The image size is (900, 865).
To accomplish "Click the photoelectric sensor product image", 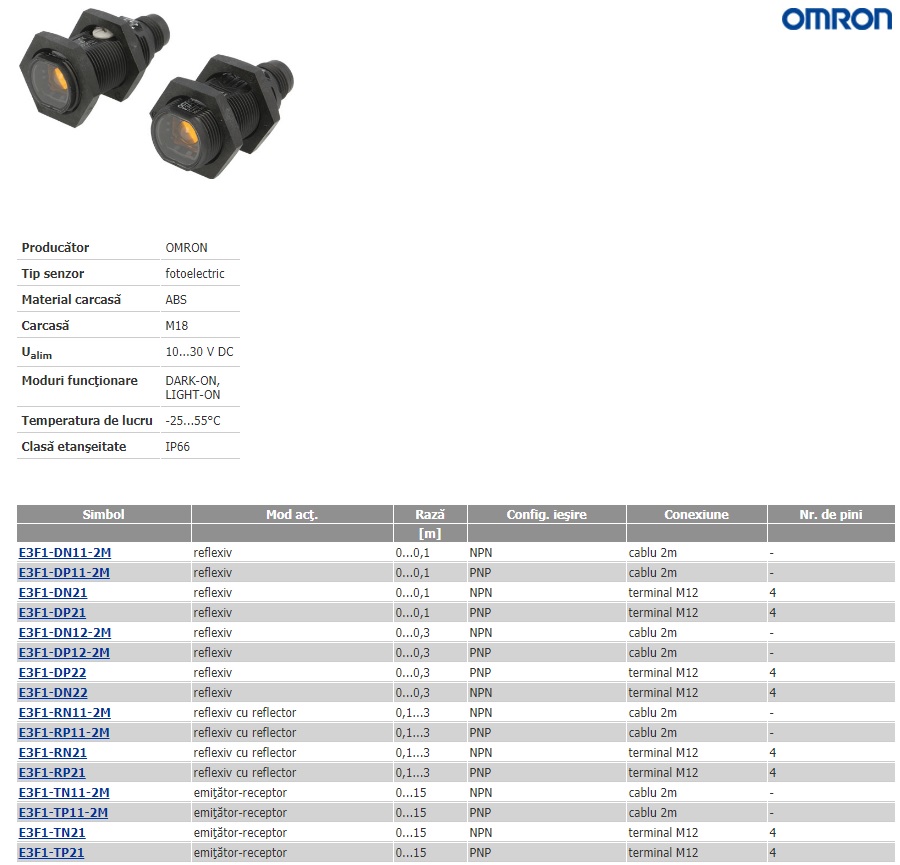I will [156, 93].
